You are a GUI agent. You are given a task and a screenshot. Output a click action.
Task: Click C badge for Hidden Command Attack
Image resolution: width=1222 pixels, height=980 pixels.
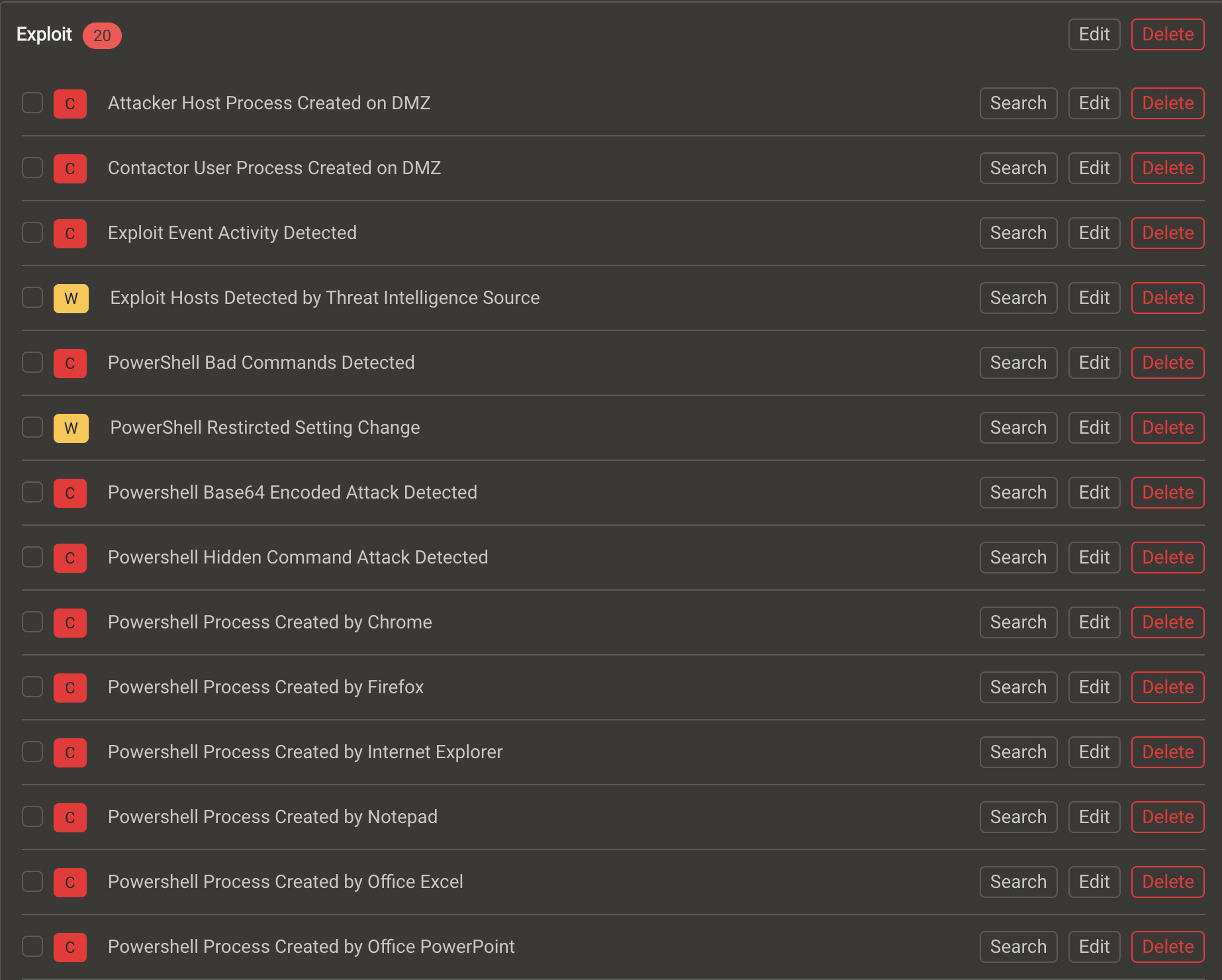pos(70,558)
